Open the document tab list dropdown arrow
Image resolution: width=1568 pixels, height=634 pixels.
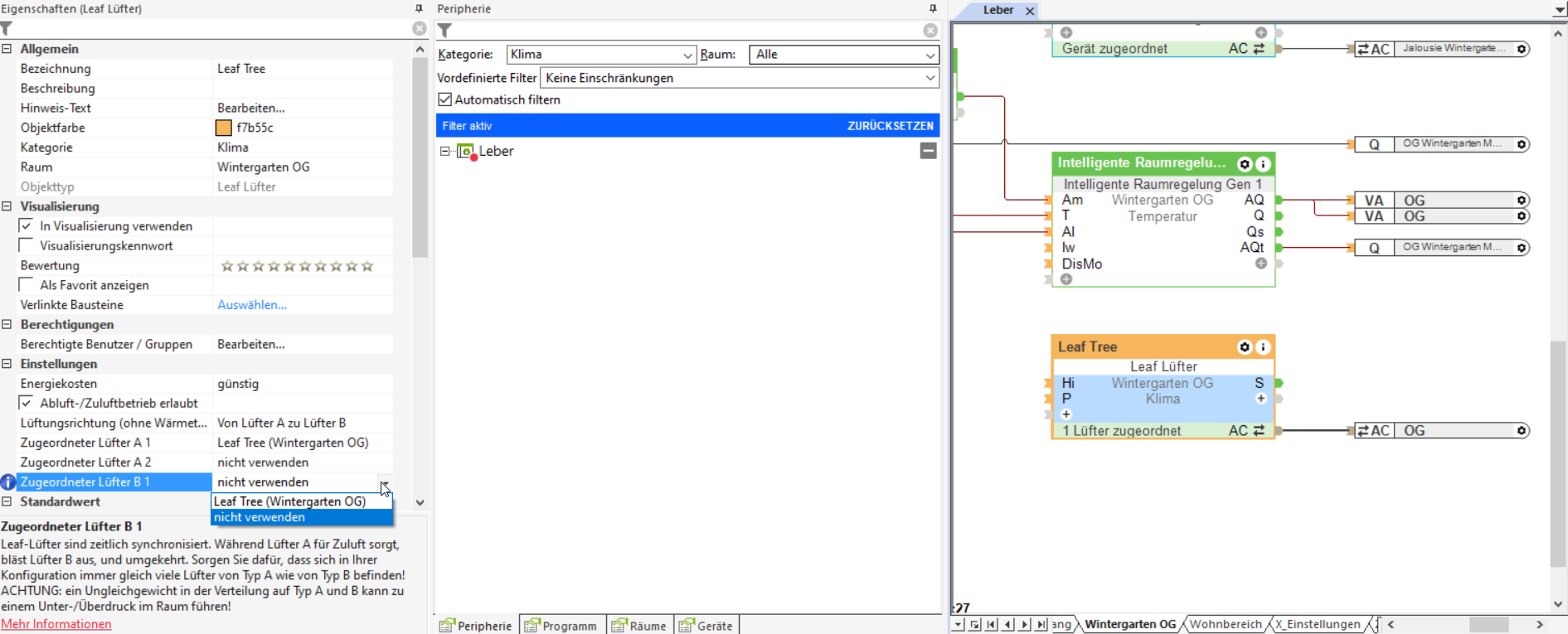pos(1560,10)
